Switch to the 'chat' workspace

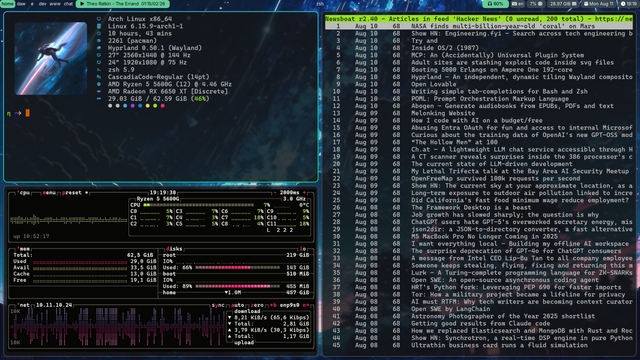pyautogui.click(x=68, y=4)
